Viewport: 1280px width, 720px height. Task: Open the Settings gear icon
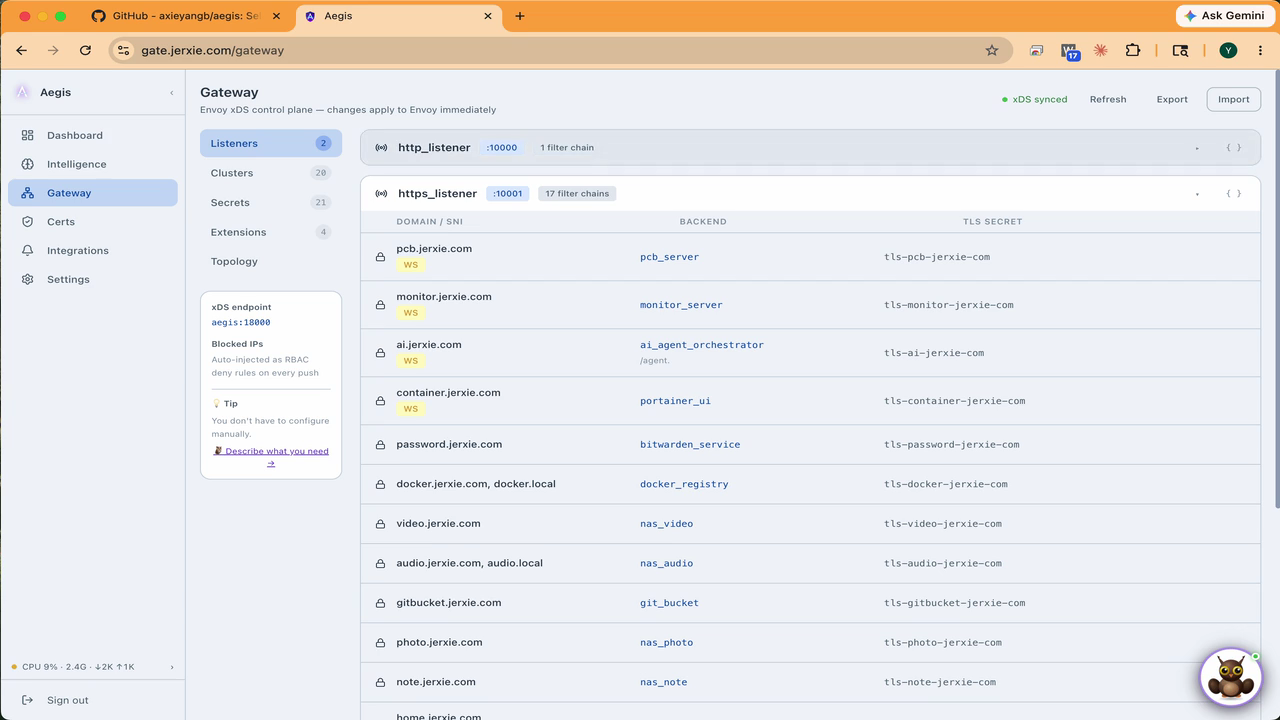click(27, 280)
